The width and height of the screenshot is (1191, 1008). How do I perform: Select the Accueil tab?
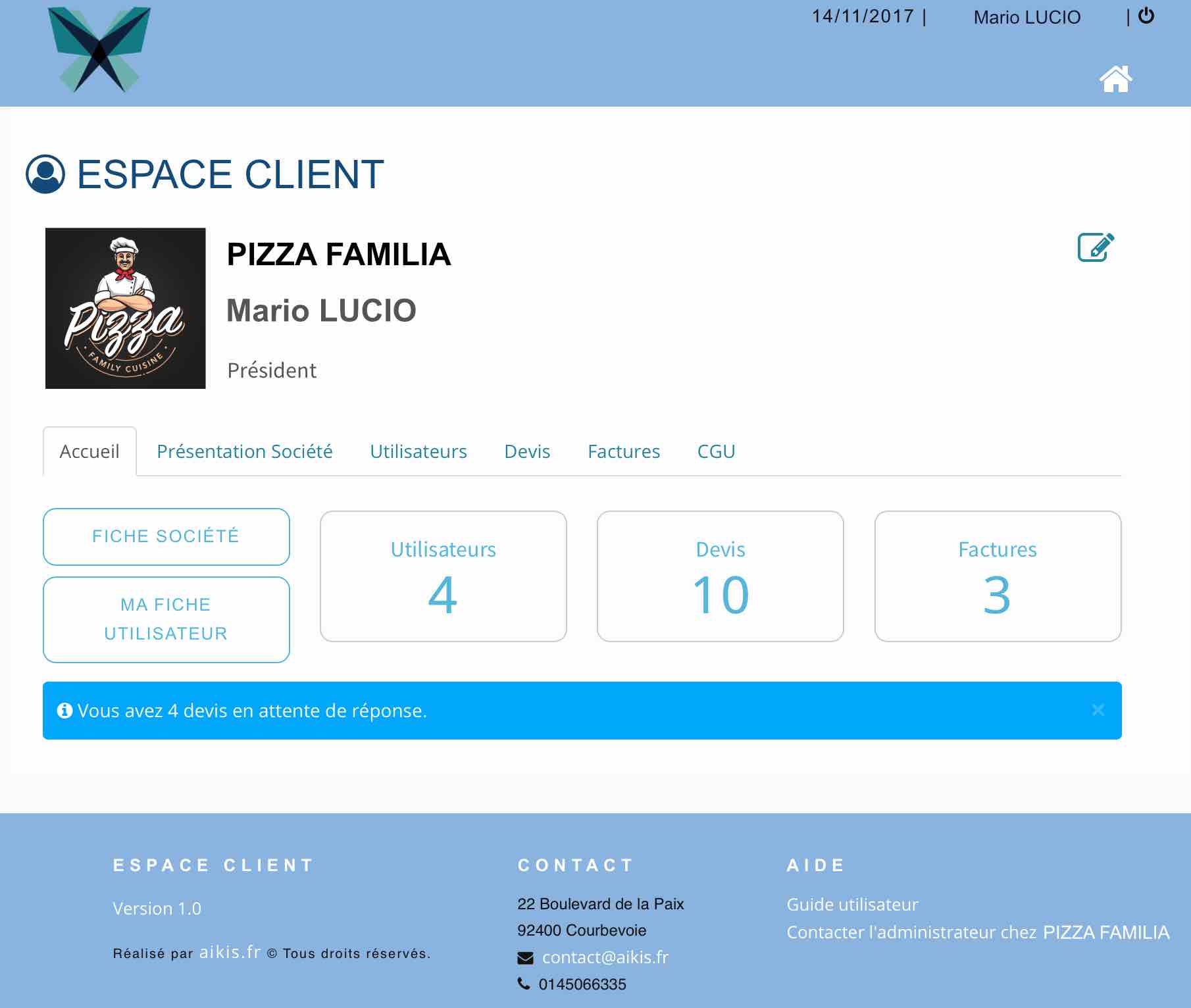89,451
